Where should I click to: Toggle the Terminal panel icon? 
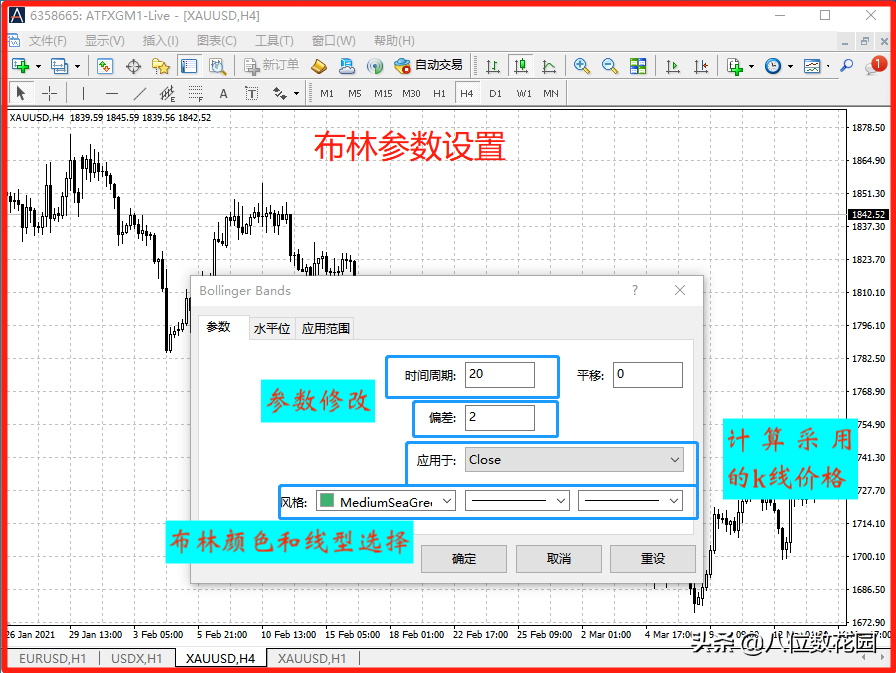[x=189, y=66]
